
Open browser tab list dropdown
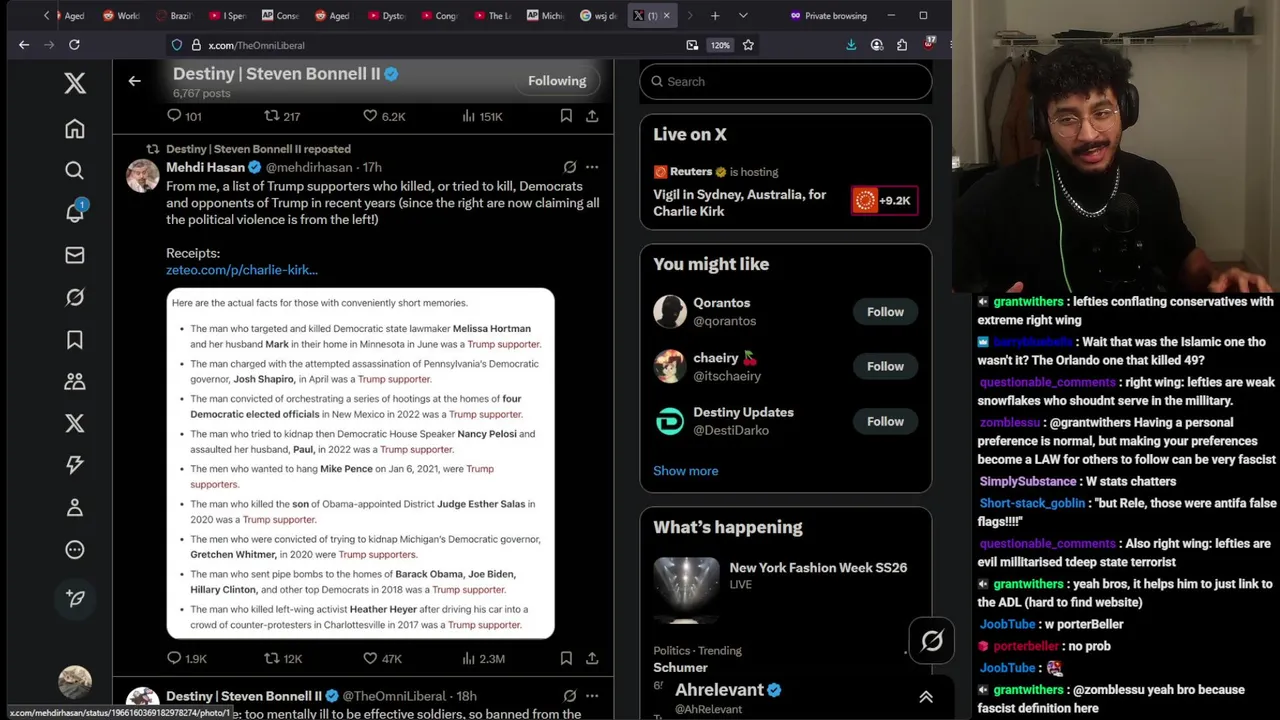tap(742, 16)
